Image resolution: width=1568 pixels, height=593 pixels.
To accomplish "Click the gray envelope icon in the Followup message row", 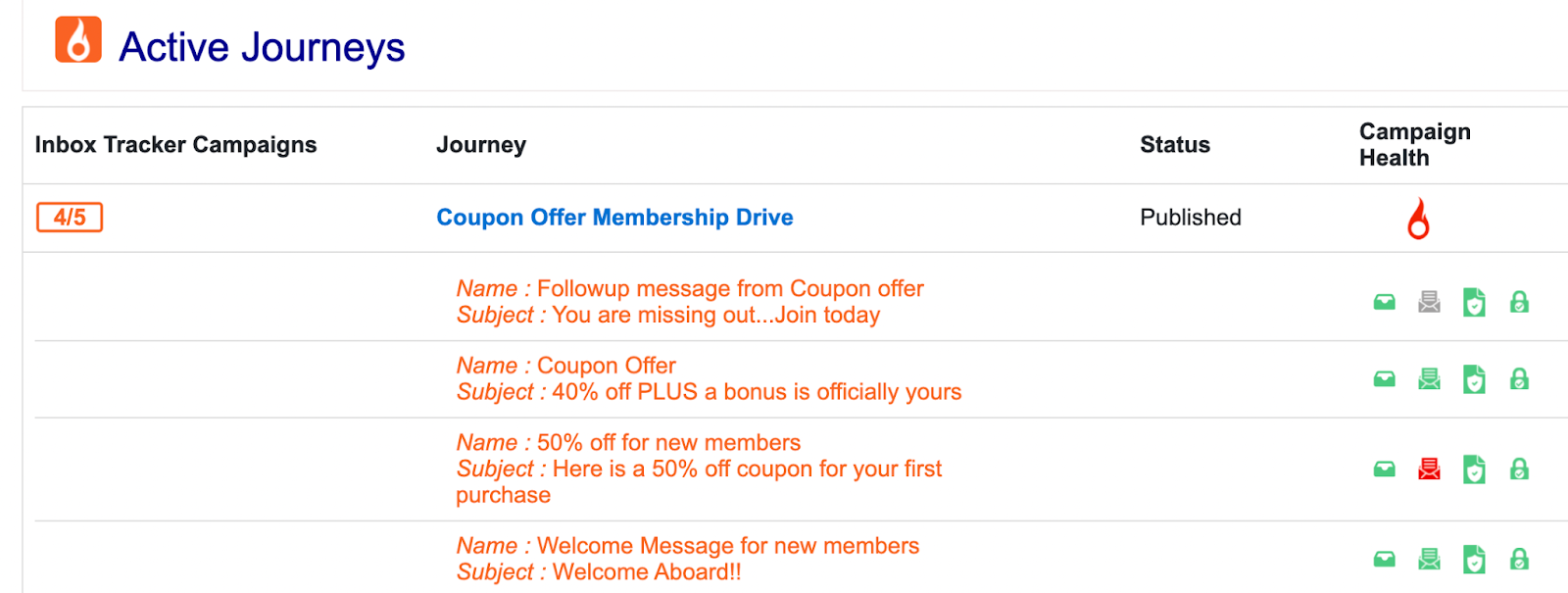I will click(x=1429, y=302).
